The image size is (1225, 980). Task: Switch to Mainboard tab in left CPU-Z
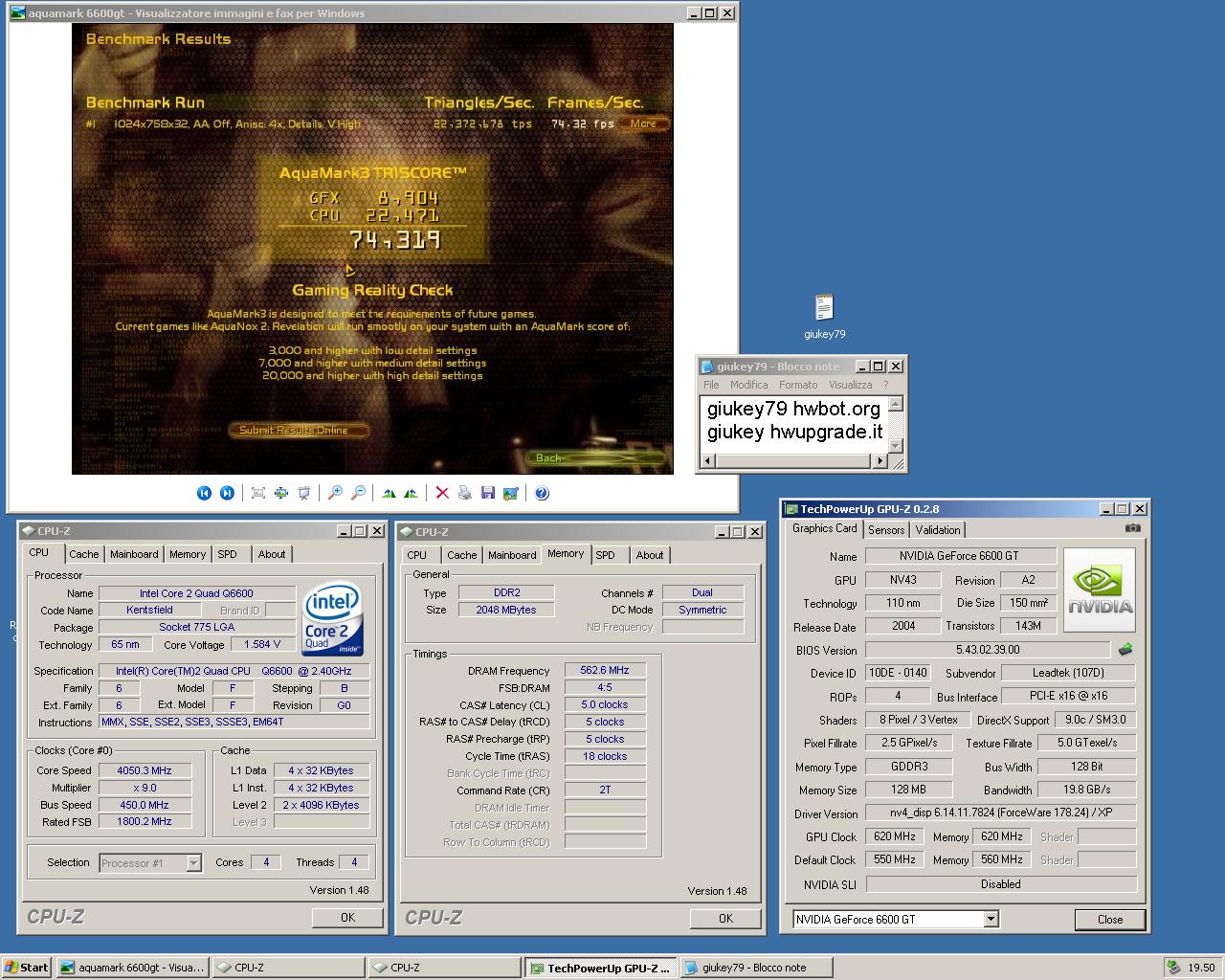coord(134,554)
